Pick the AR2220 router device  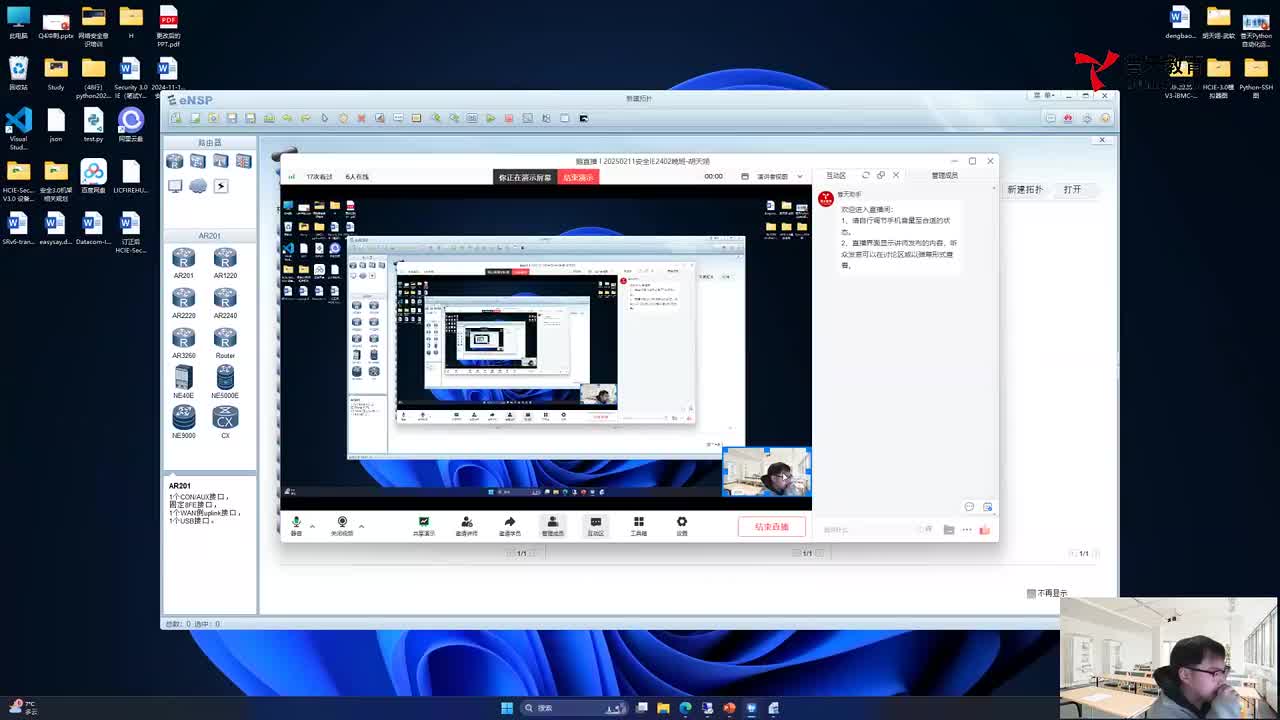click(x=183, y=303)
